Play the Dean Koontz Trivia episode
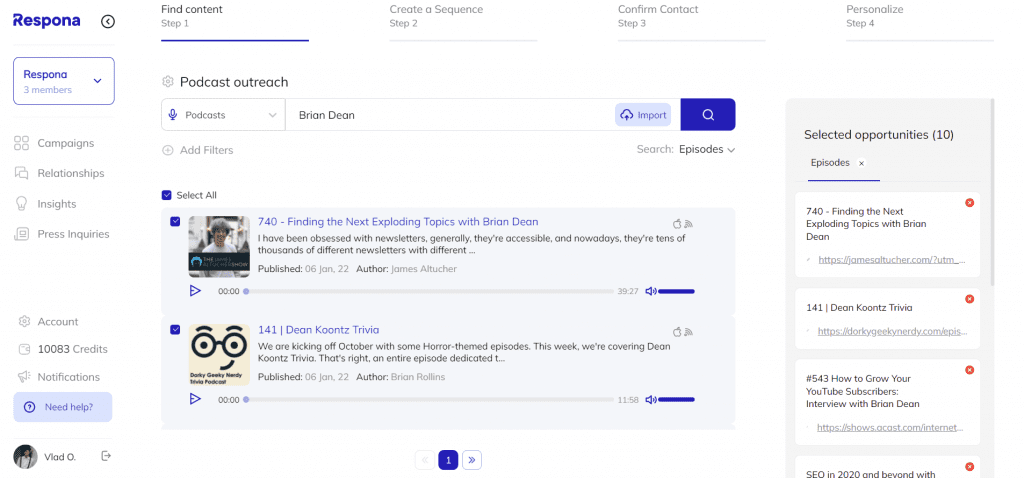1024x478 pixels. (x=195, y=399)
